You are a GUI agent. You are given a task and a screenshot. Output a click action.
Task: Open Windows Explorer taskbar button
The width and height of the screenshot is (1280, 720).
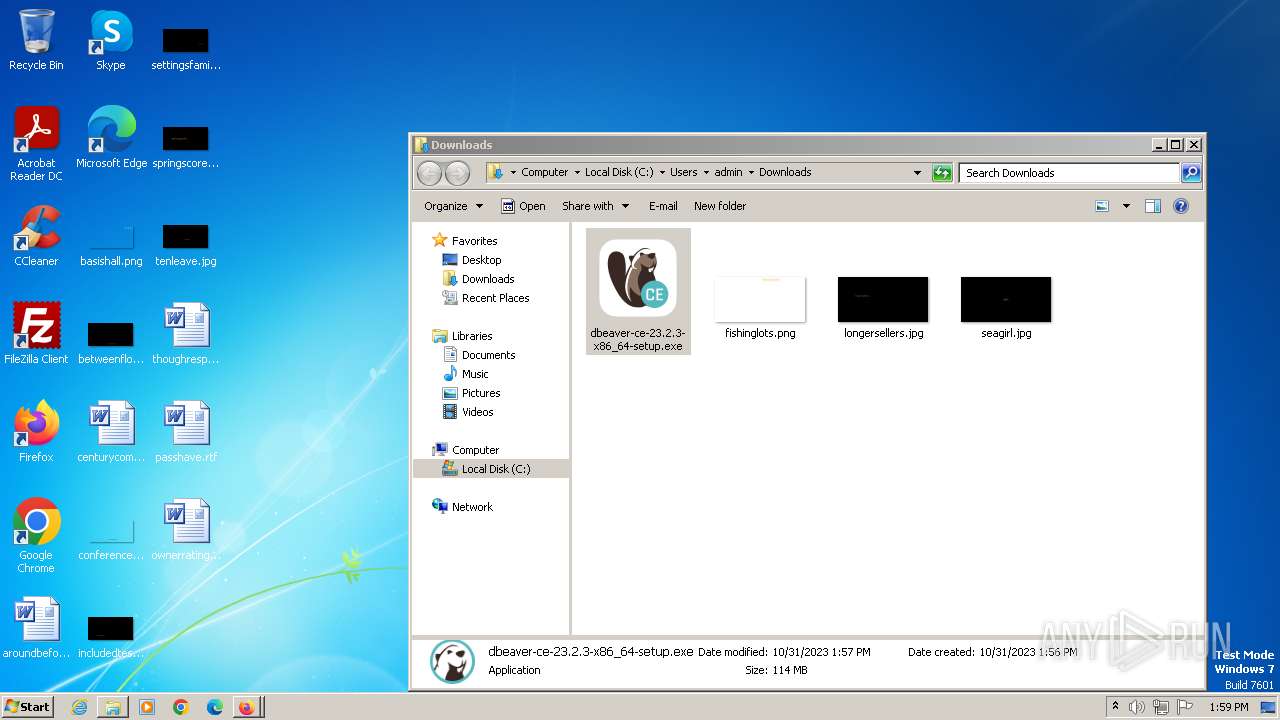click(x=113, y=707)
